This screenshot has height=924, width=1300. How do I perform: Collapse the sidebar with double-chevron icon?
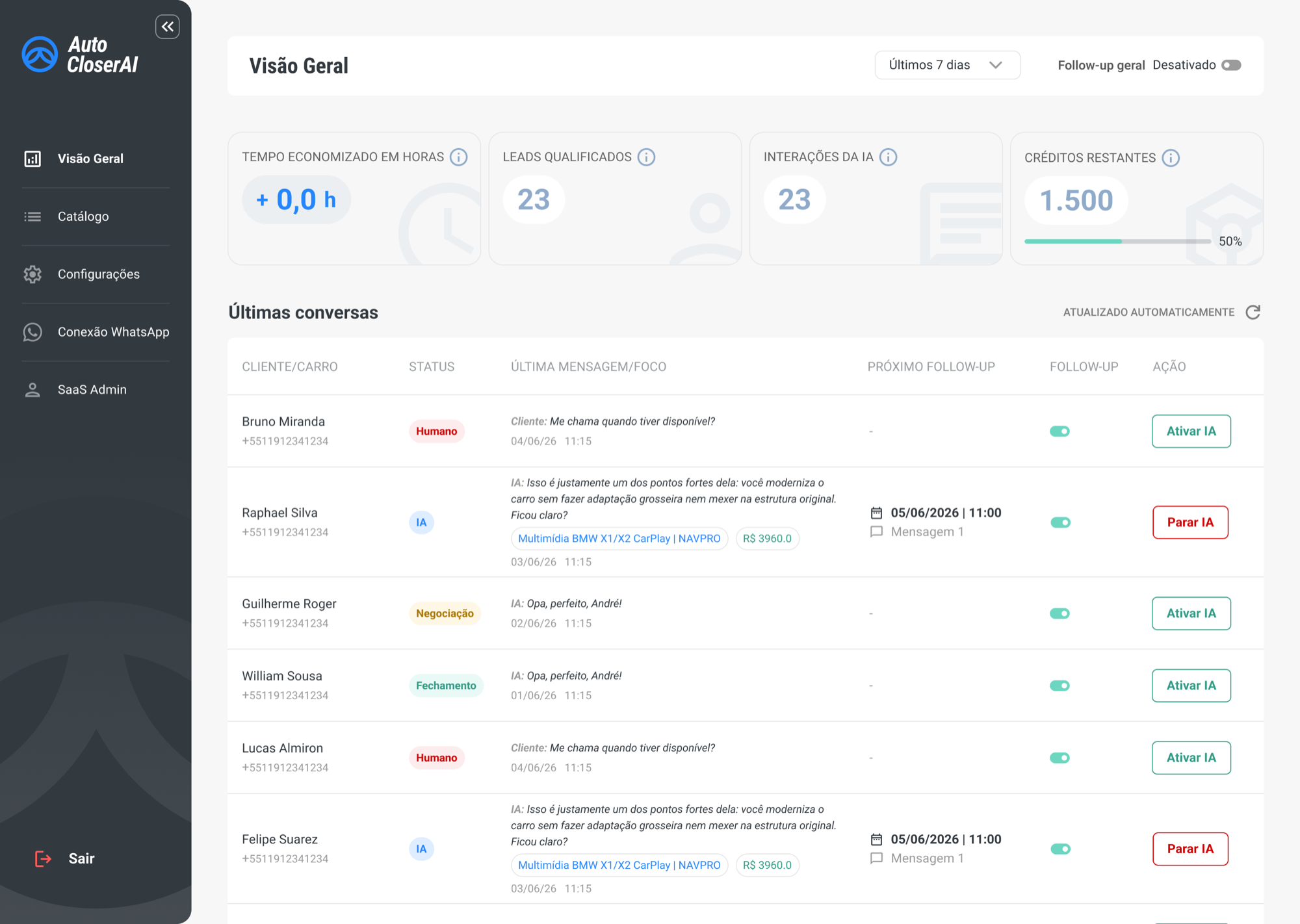(168, 27)
